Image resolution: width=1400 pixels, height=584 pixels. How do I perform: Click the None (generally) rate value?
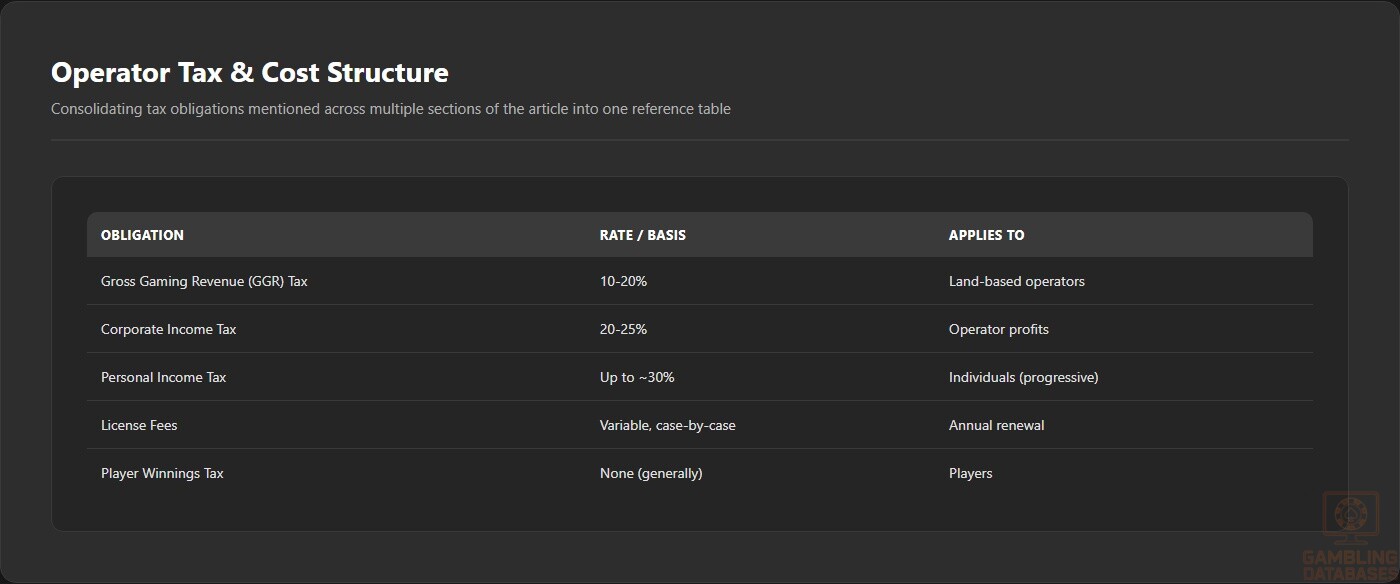click(651, 473)
